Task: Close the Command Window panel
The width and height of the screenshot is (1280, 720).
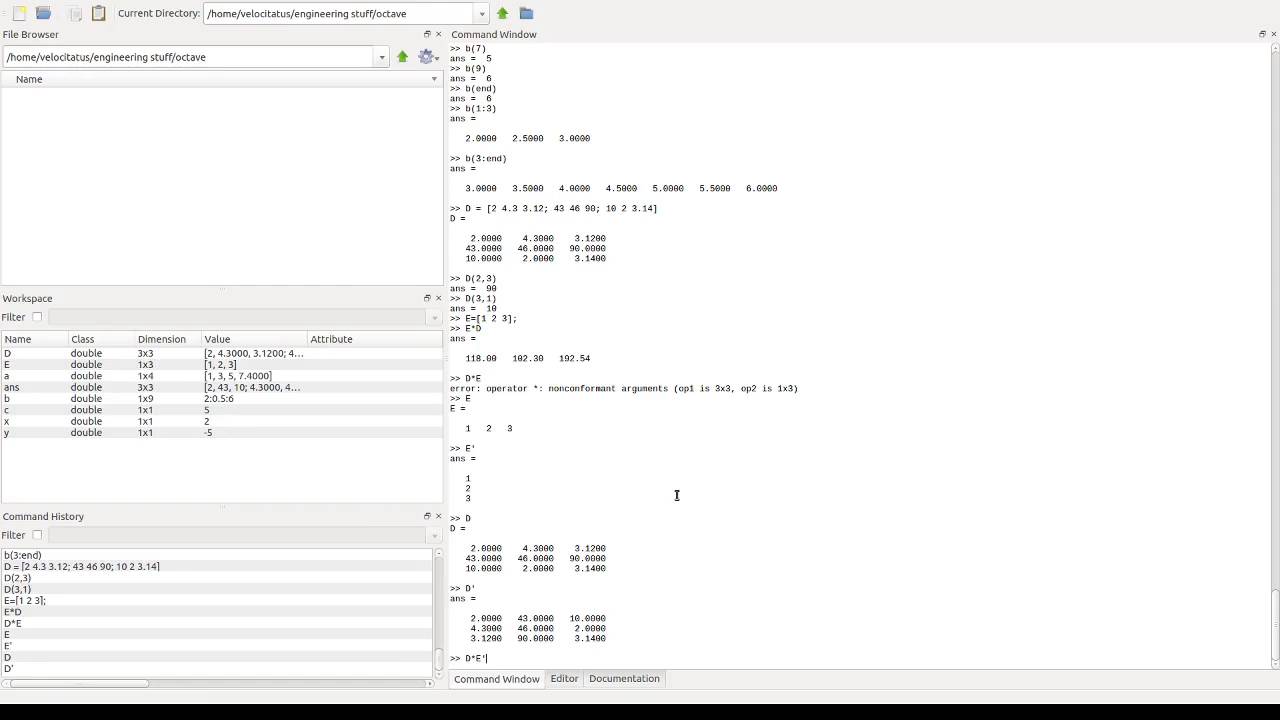Action: click(x=1273, y=34)
